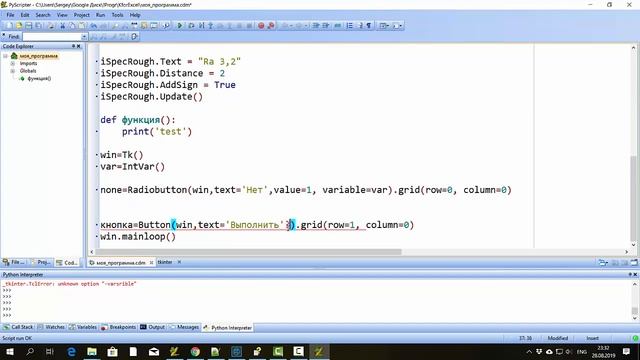This screenshot has height=360, width=640.
Task: Open the Help menu
Action: click(135, 15)
